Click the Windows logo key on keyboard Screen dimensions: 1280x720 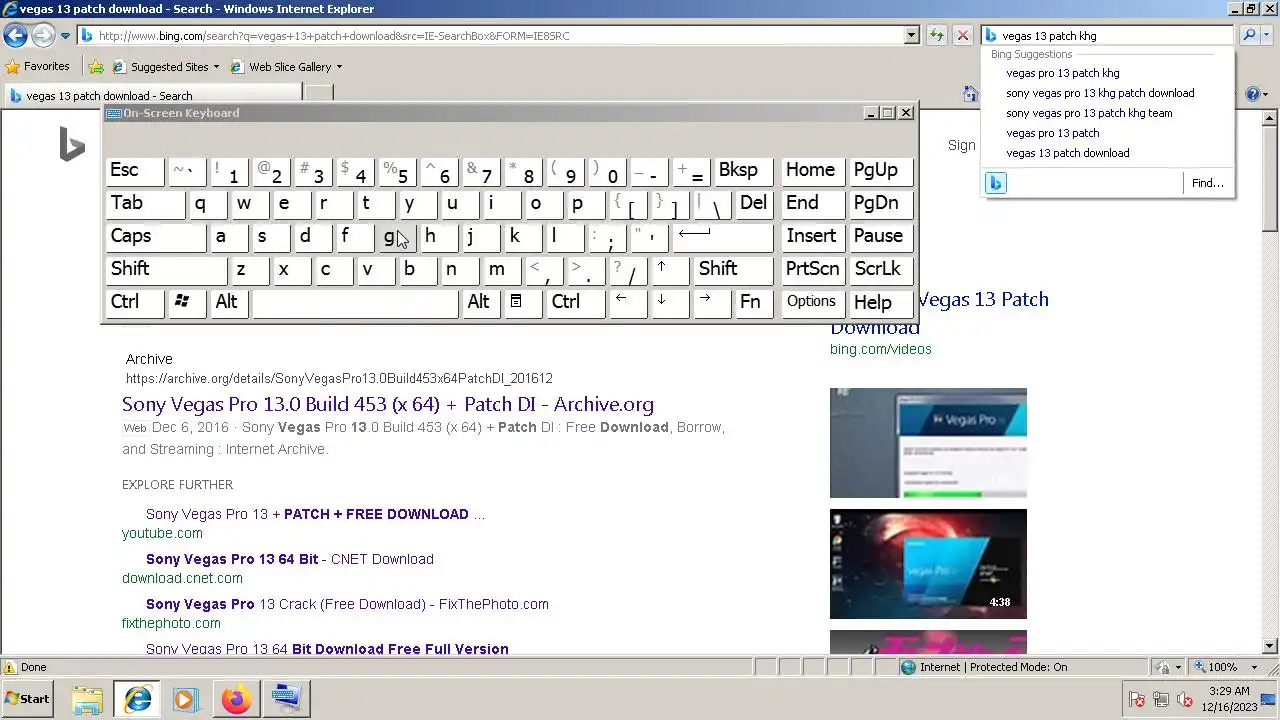click(186, 303)
